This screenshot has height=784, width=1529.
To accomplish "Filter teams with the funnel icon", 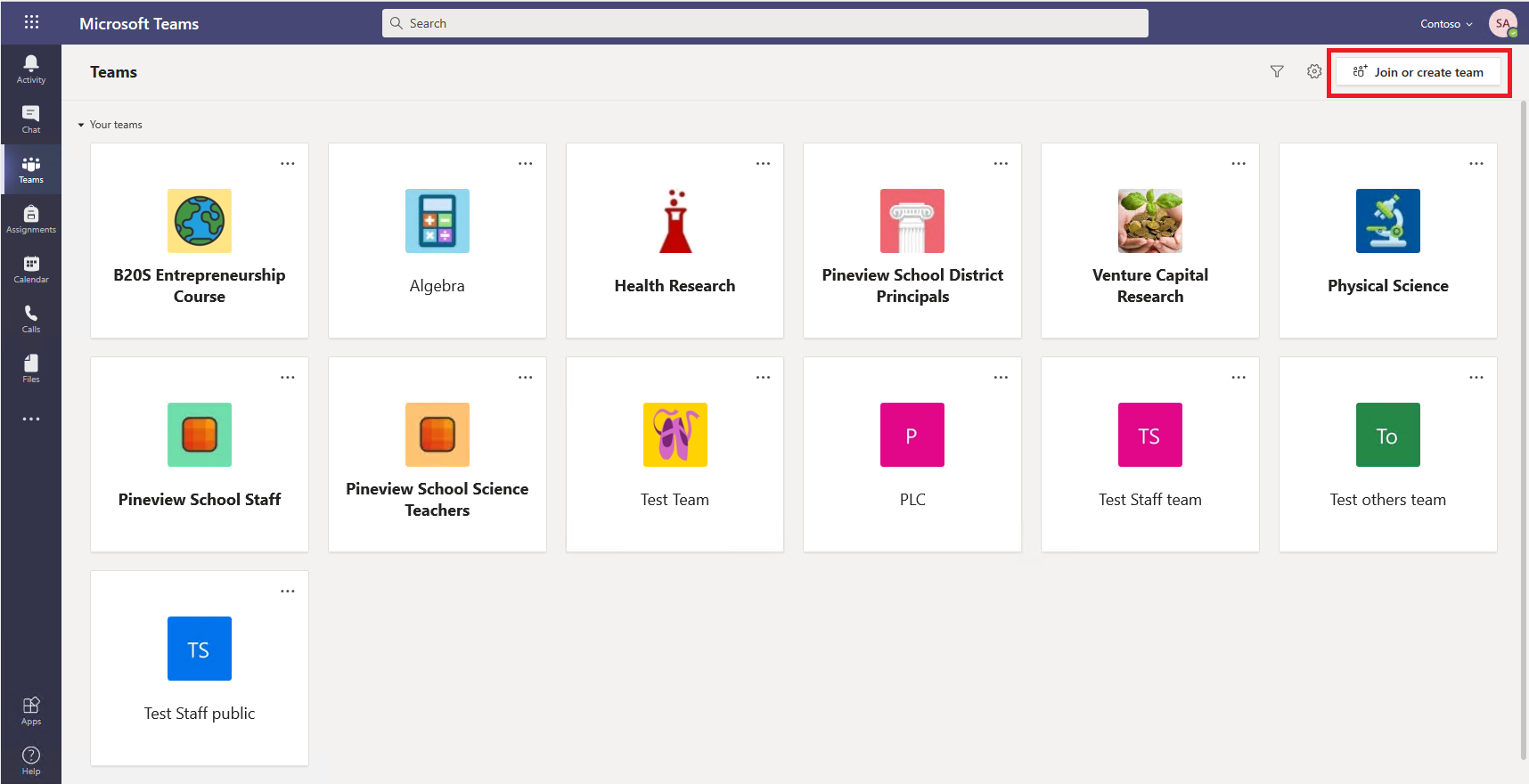I will tap(1277, 71).
